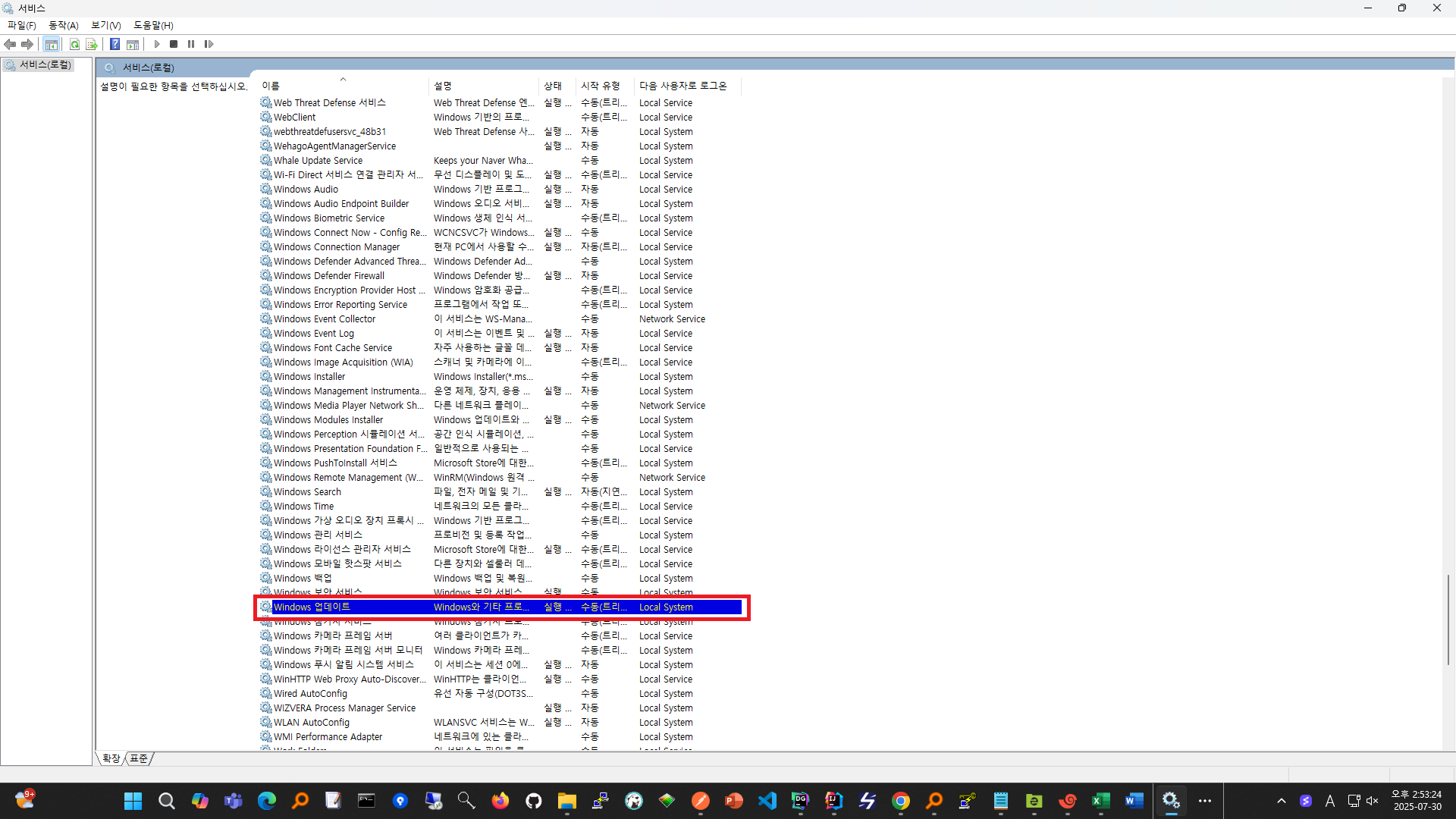This screenshot has width=1456, height=819.
Task: Open the Help toolbar icon
Action: (x=115, y=44)
